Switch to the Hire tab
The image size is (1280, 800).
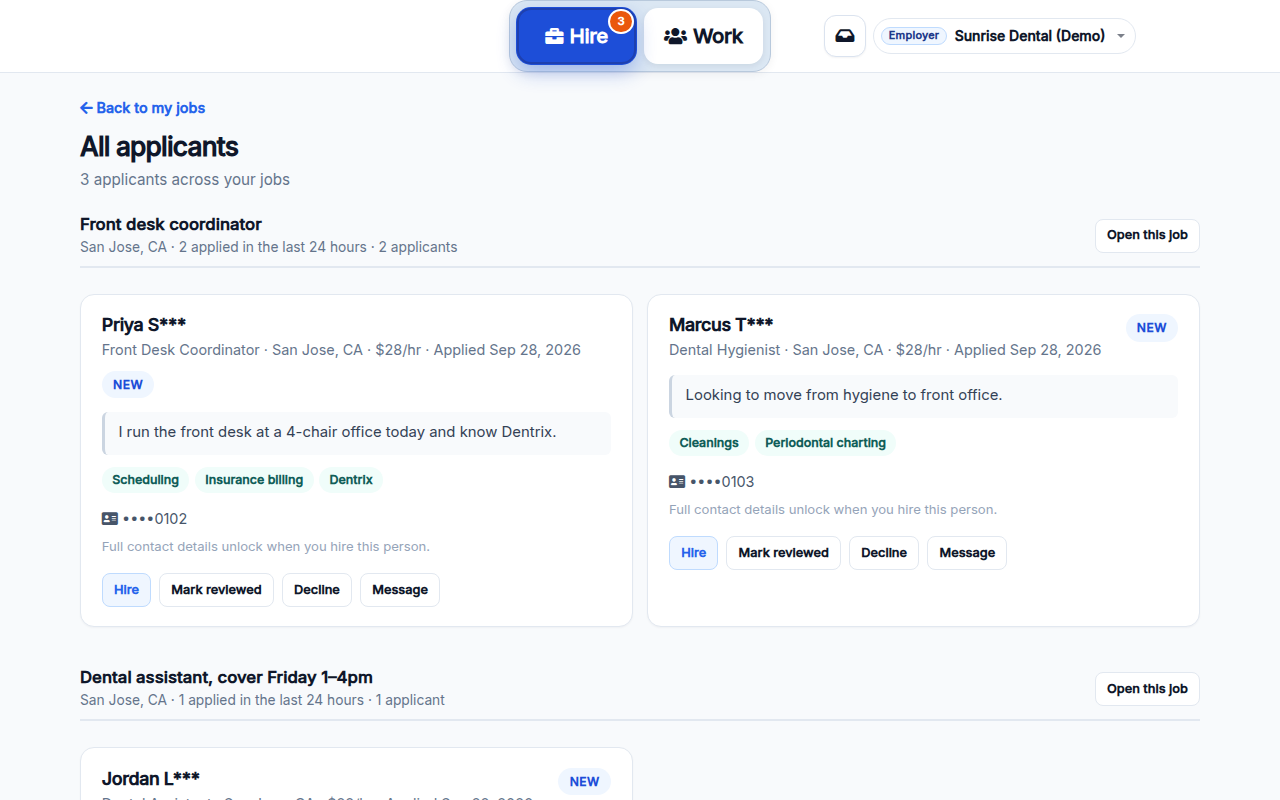click(577, 36)
